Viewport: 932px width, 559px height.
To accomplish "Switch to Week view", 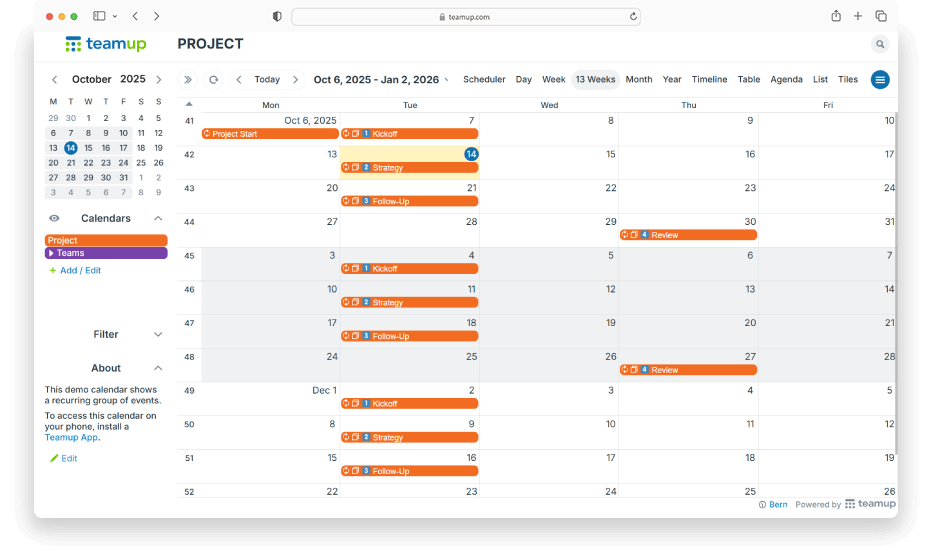I will pyautogui.click(x=553, y=80).
